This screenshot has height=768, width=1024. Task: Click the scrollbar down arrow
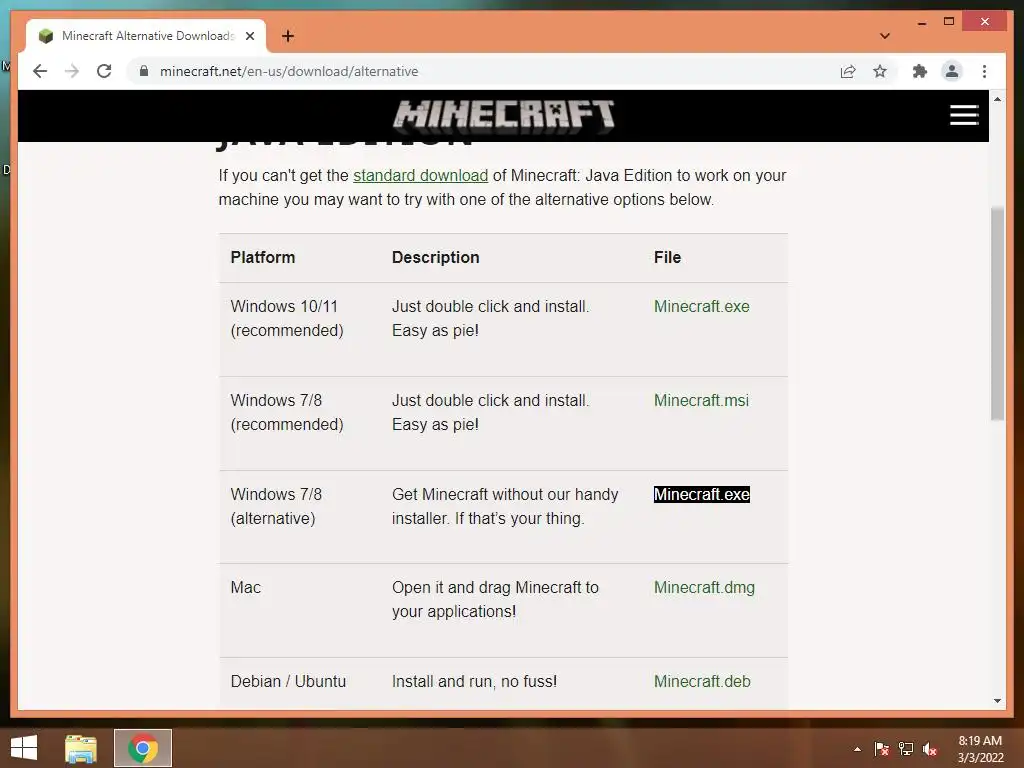[997, 701]
